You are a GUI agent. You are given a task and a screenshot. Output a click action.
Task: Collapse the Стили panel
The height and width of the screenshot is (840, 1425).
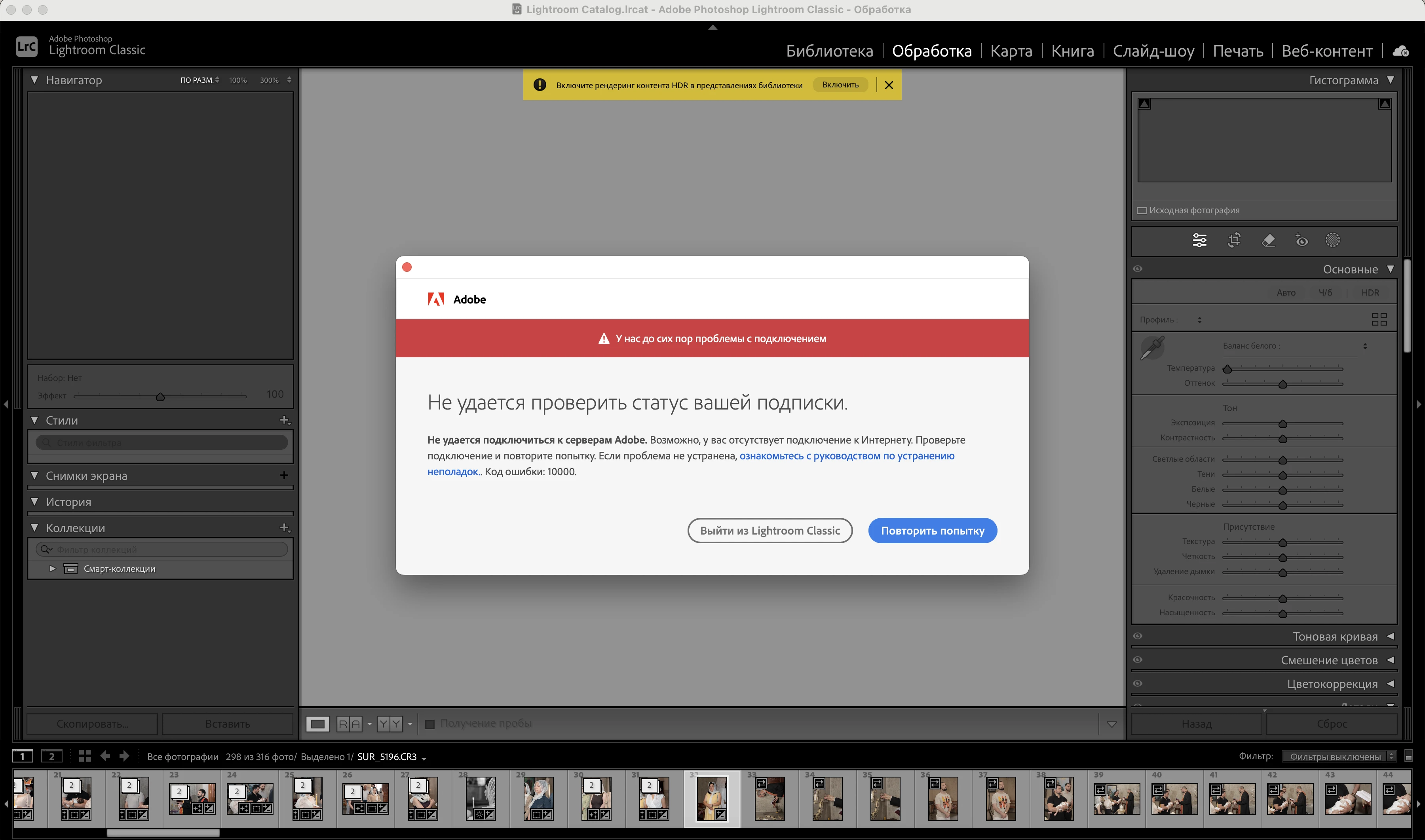[34, 421]
